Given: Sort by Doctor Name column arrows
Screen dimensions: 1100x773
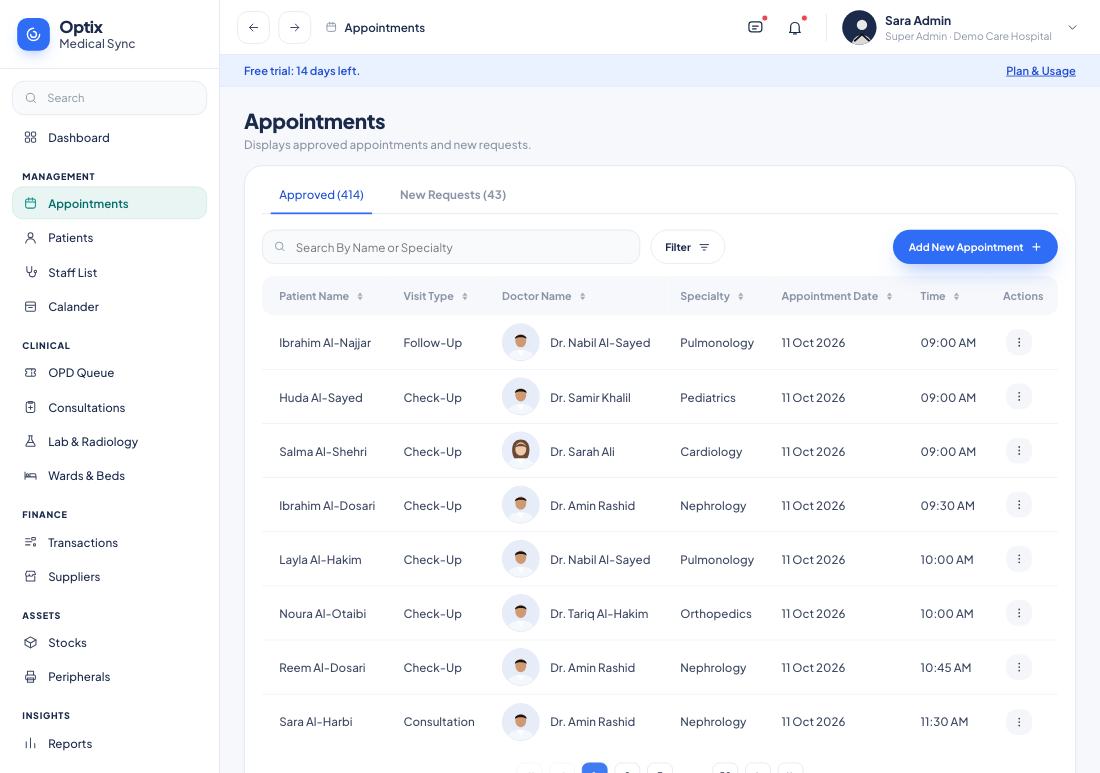Looking at the screenshot, I should 582,297.
